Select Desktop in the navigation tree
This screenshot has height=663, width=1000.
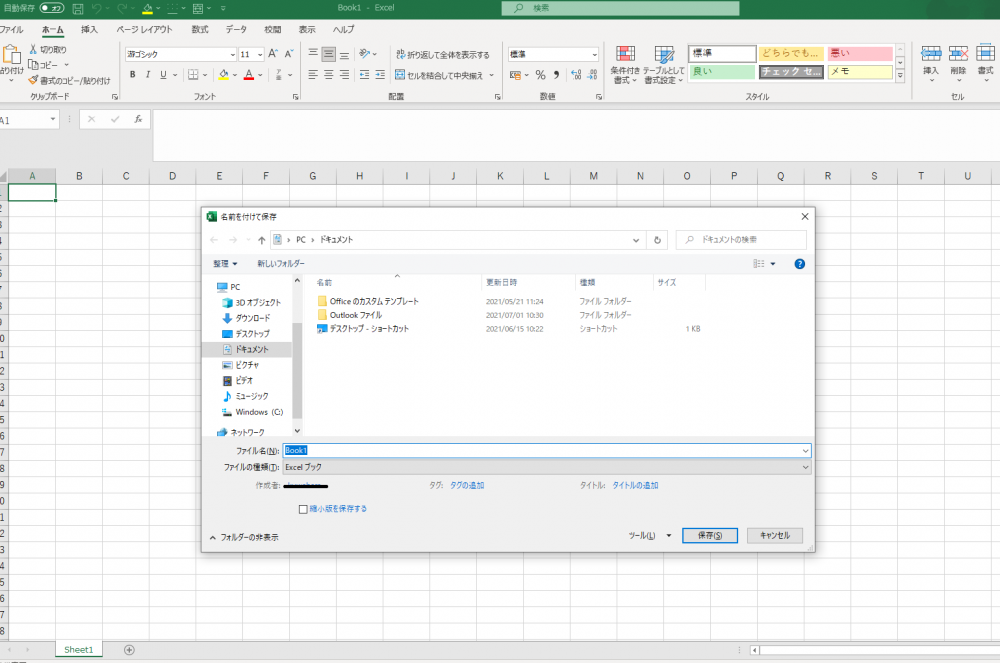(246, 333)
